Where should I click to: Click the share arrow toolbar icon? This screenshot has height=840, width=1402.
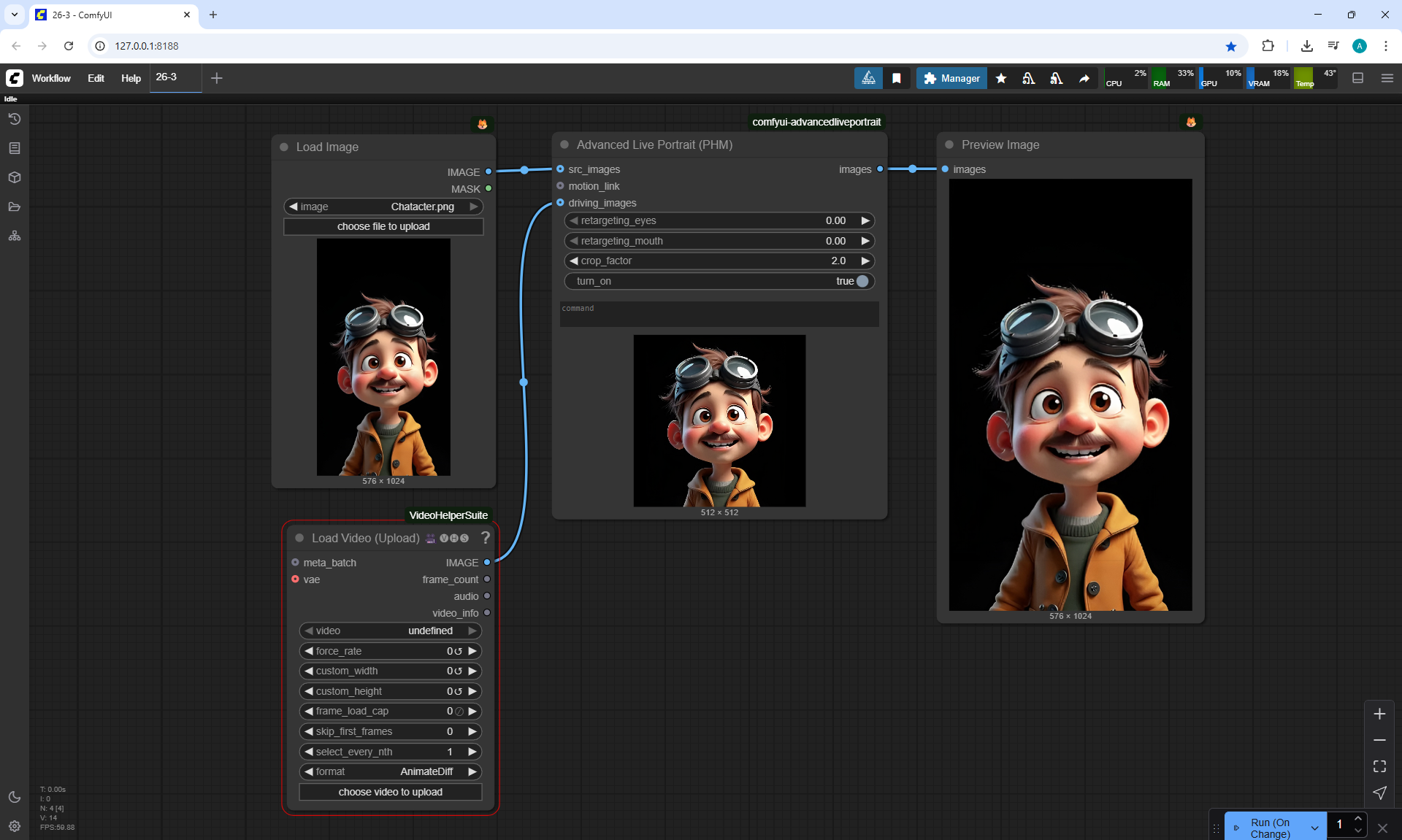coord(1084,78)
